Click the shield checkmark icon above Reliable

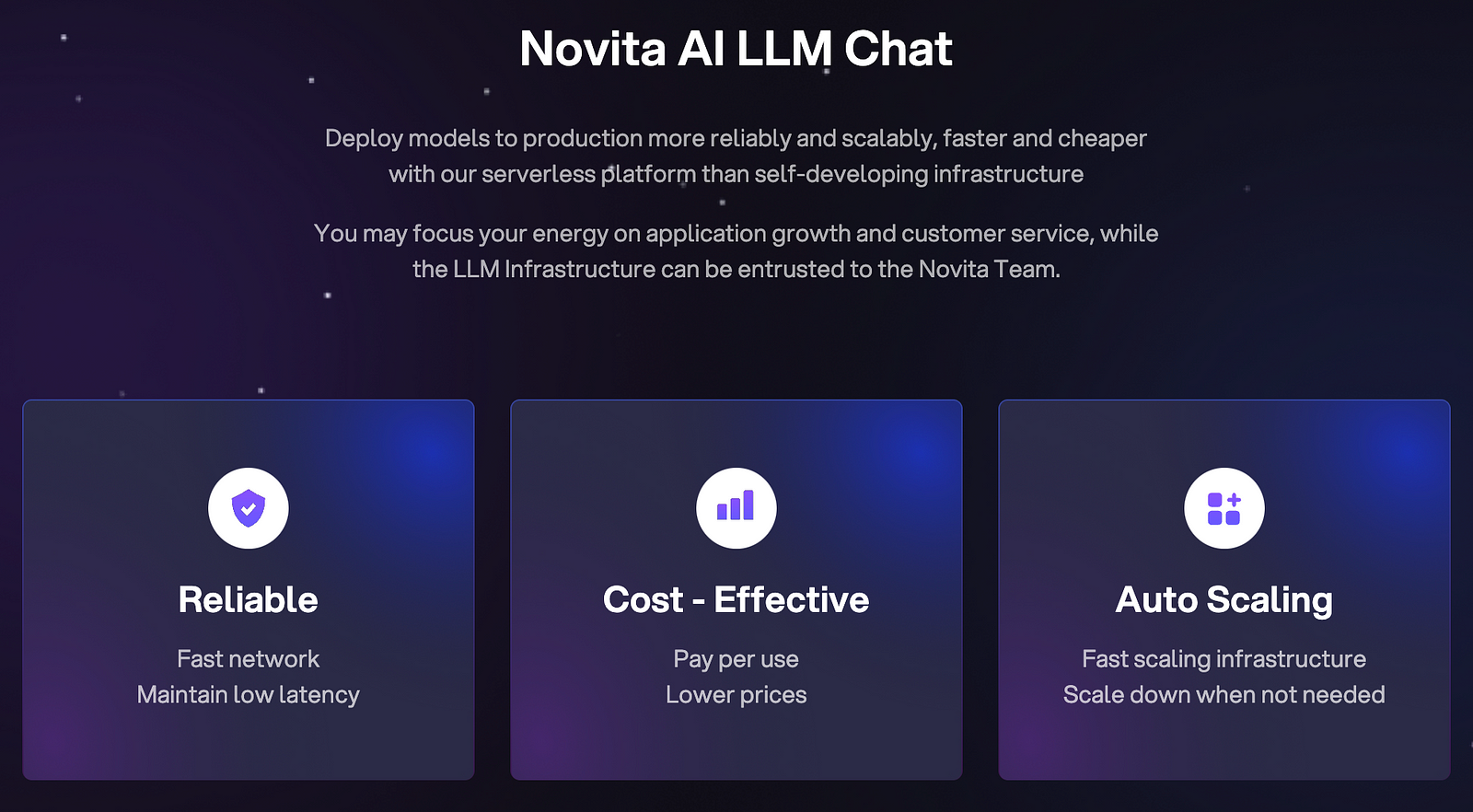(x=249, y=508)
